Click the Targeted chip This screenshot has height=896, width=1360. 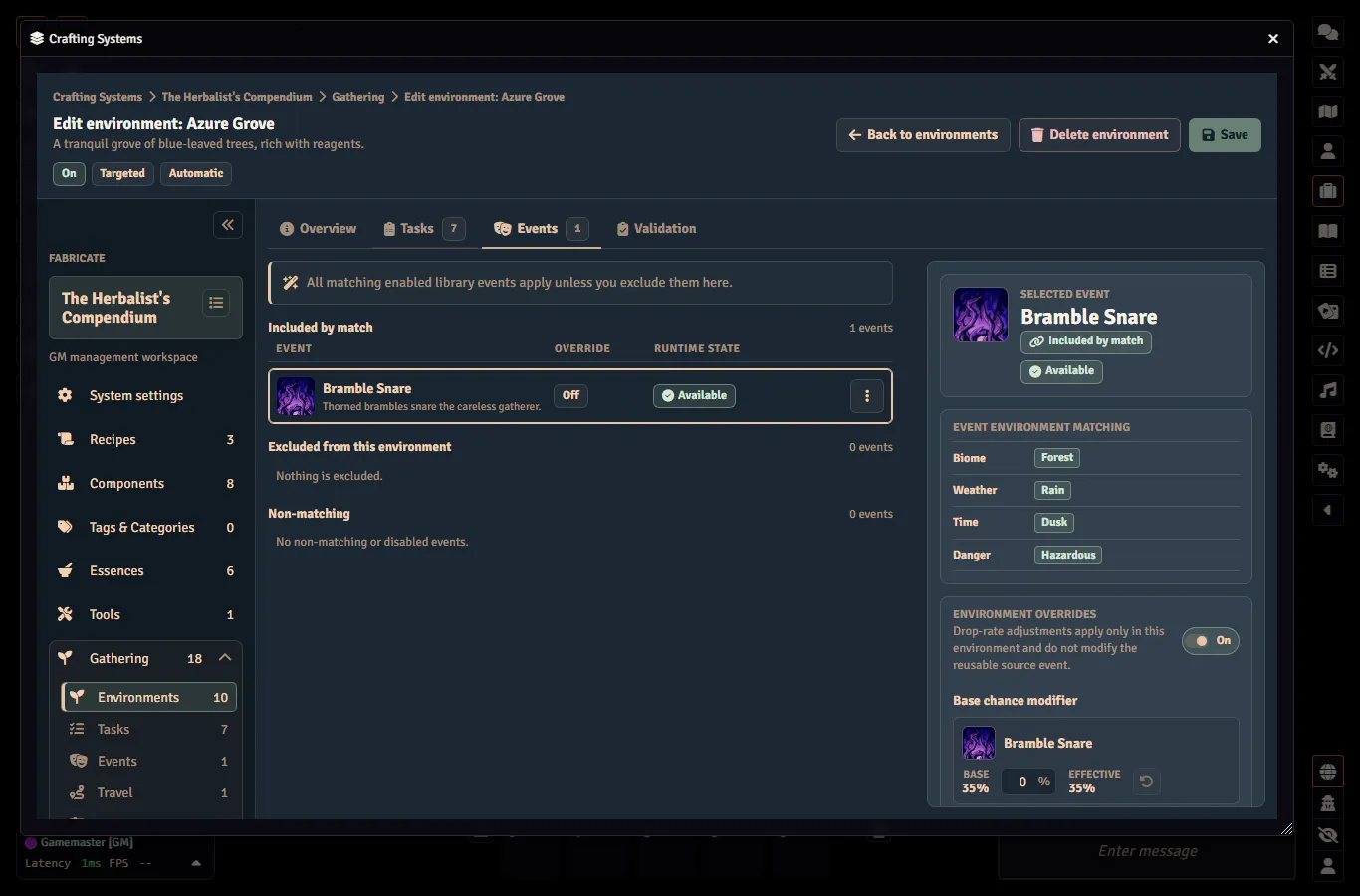point(122,173)
